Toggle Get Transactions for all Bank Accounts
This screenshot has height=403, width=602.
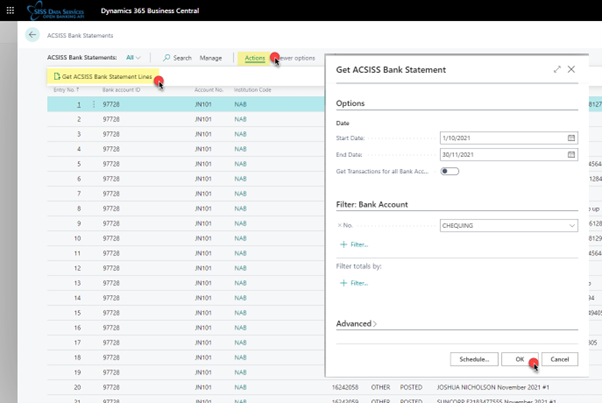[x=449, y=172]
